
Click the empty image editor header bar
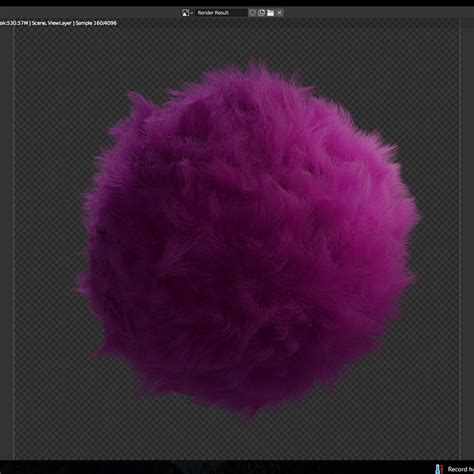(x=367, y=13)
